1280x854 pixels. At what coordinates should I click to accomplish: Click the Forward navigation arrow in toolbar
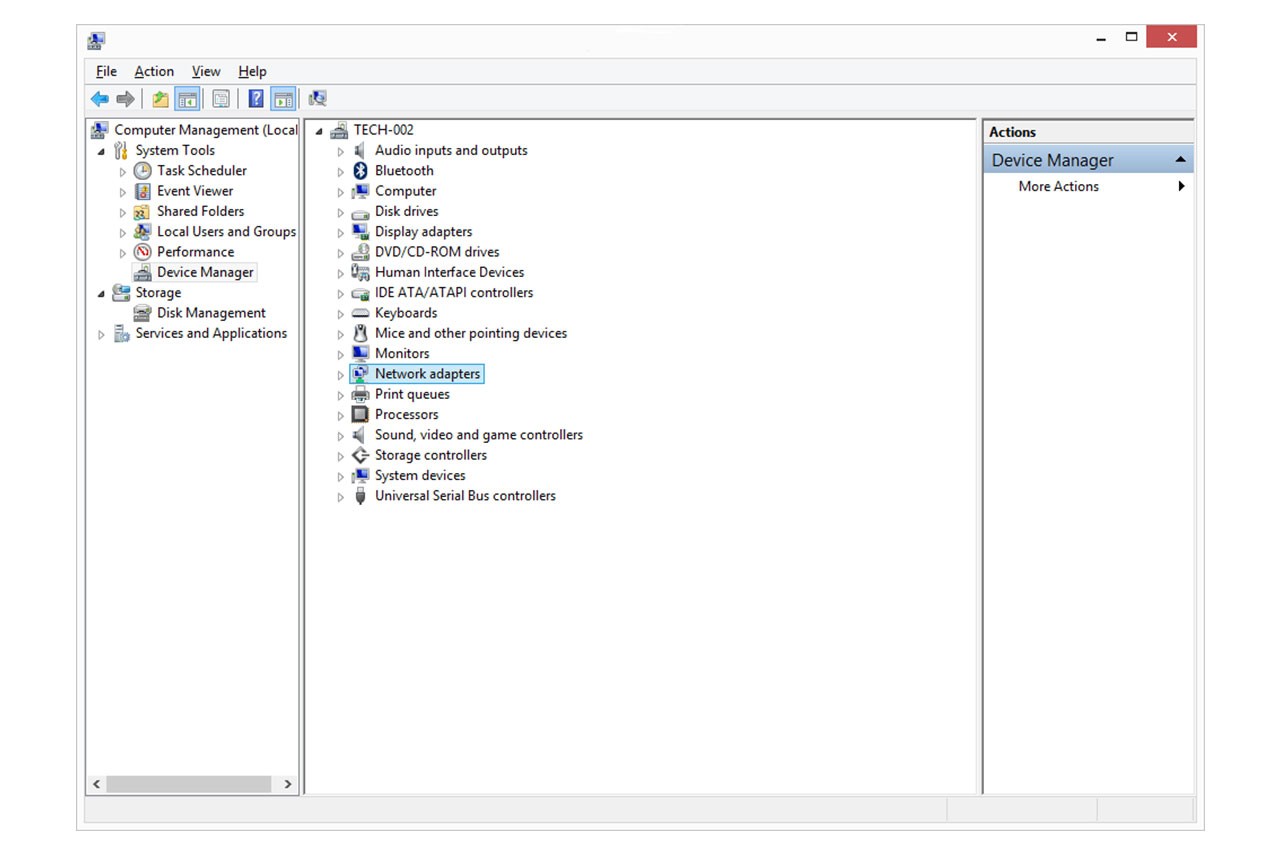(125, 97)
